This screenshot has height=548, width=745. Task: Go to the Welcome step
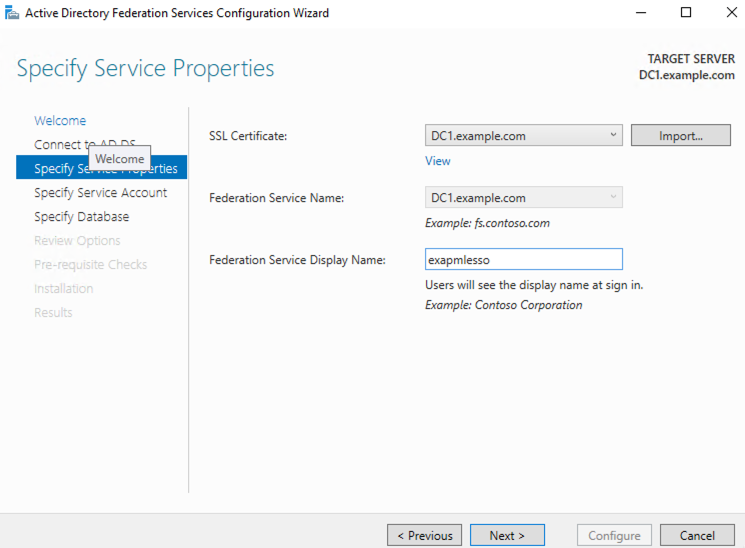point(60,120)
